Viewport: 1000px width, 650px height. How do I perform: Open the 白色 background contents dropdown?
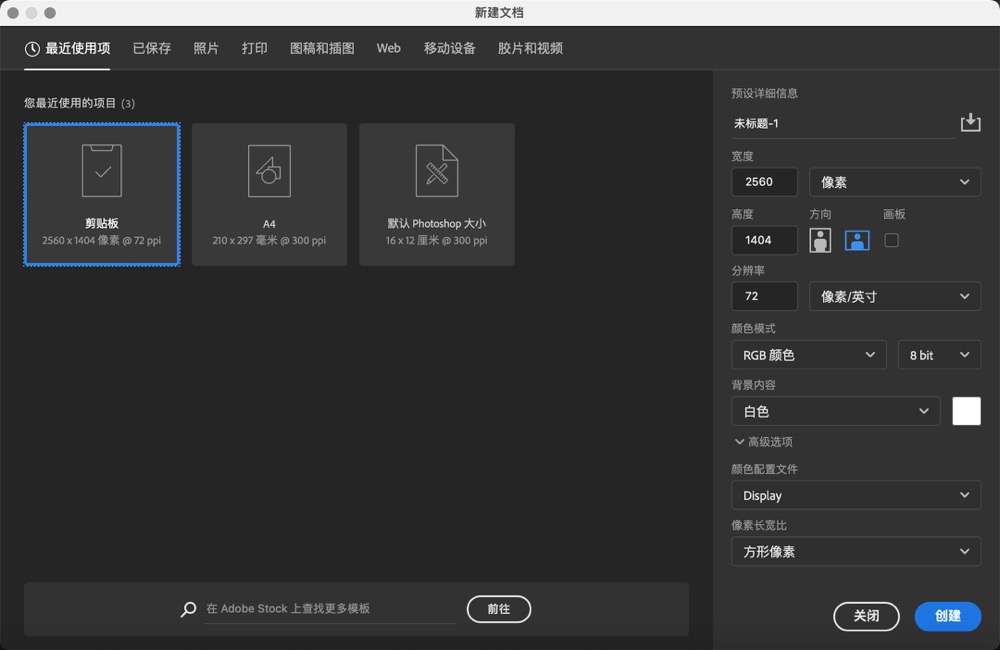(835, 411)
